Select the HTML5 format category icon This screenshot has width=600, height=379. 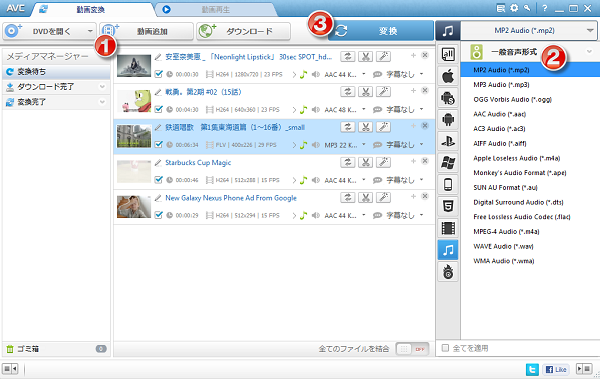coord(448,207)
